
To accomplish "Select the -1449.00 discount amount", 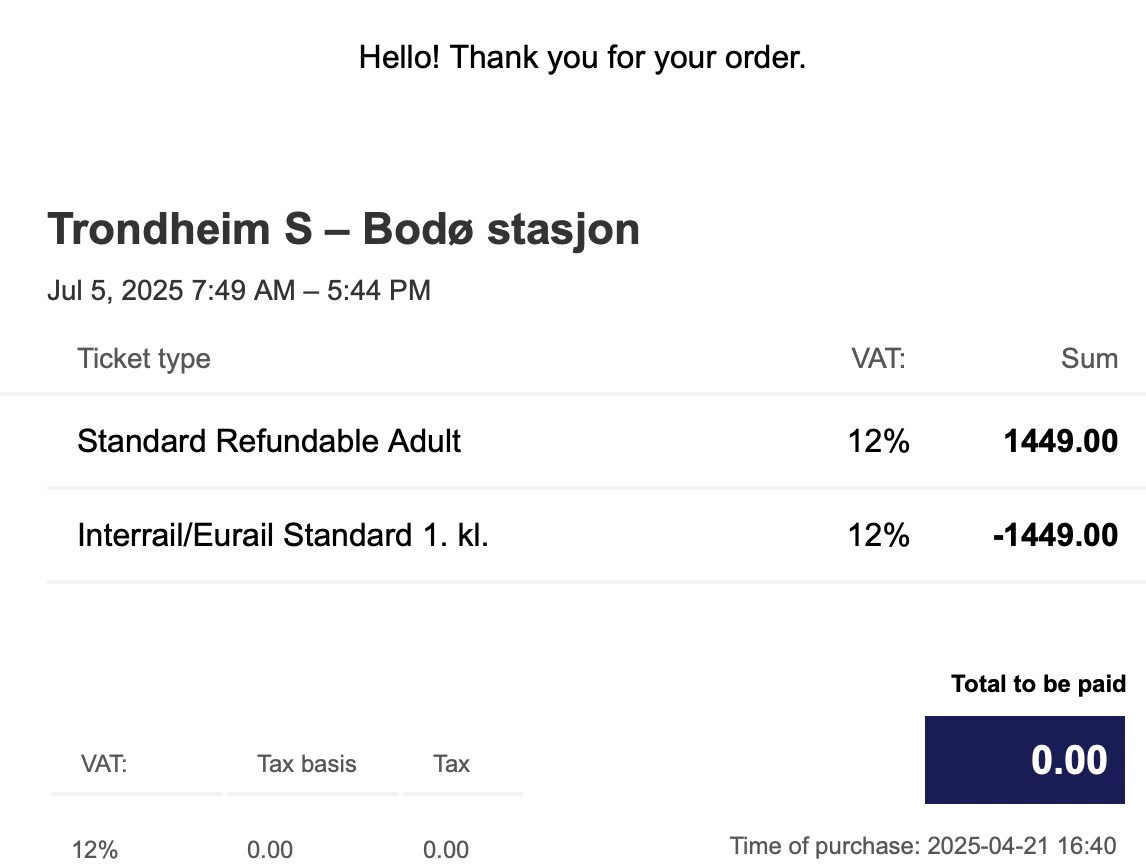I will [x=1055, y=535].
